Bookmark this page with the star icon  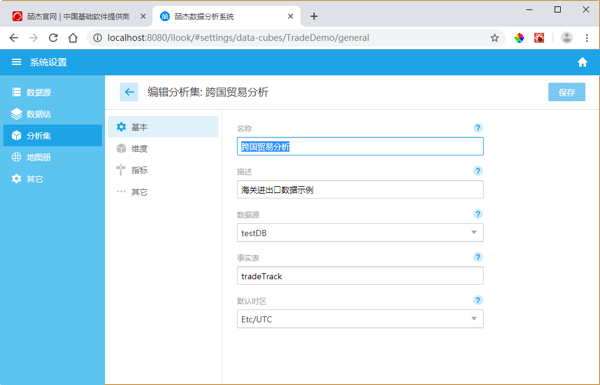(494, 38)
